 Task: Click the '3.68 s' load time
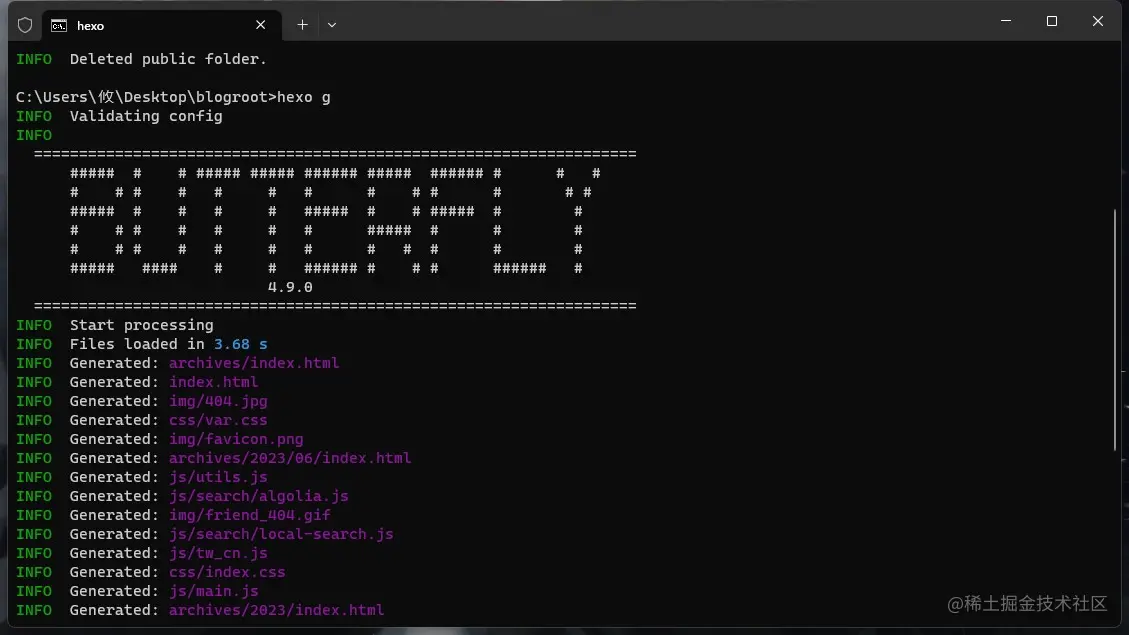pyautogui.click(x=240, y=344)
